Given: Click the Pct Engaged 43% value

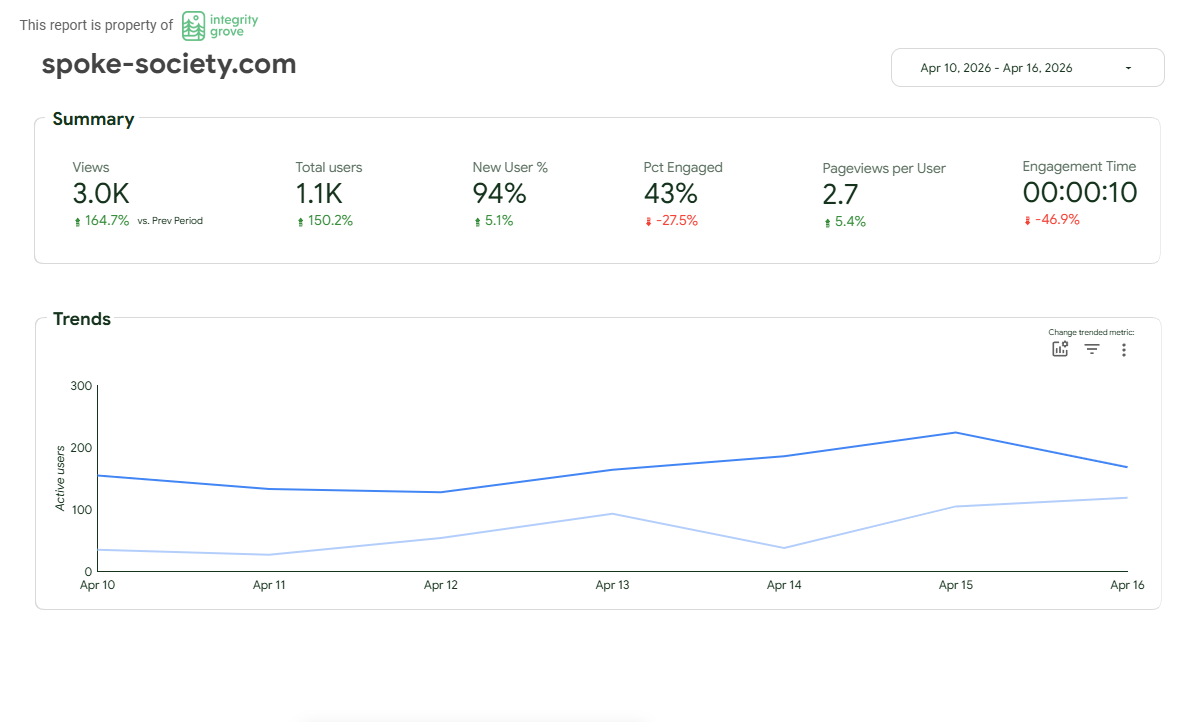Looking at the screenshot, I should 670,193.
